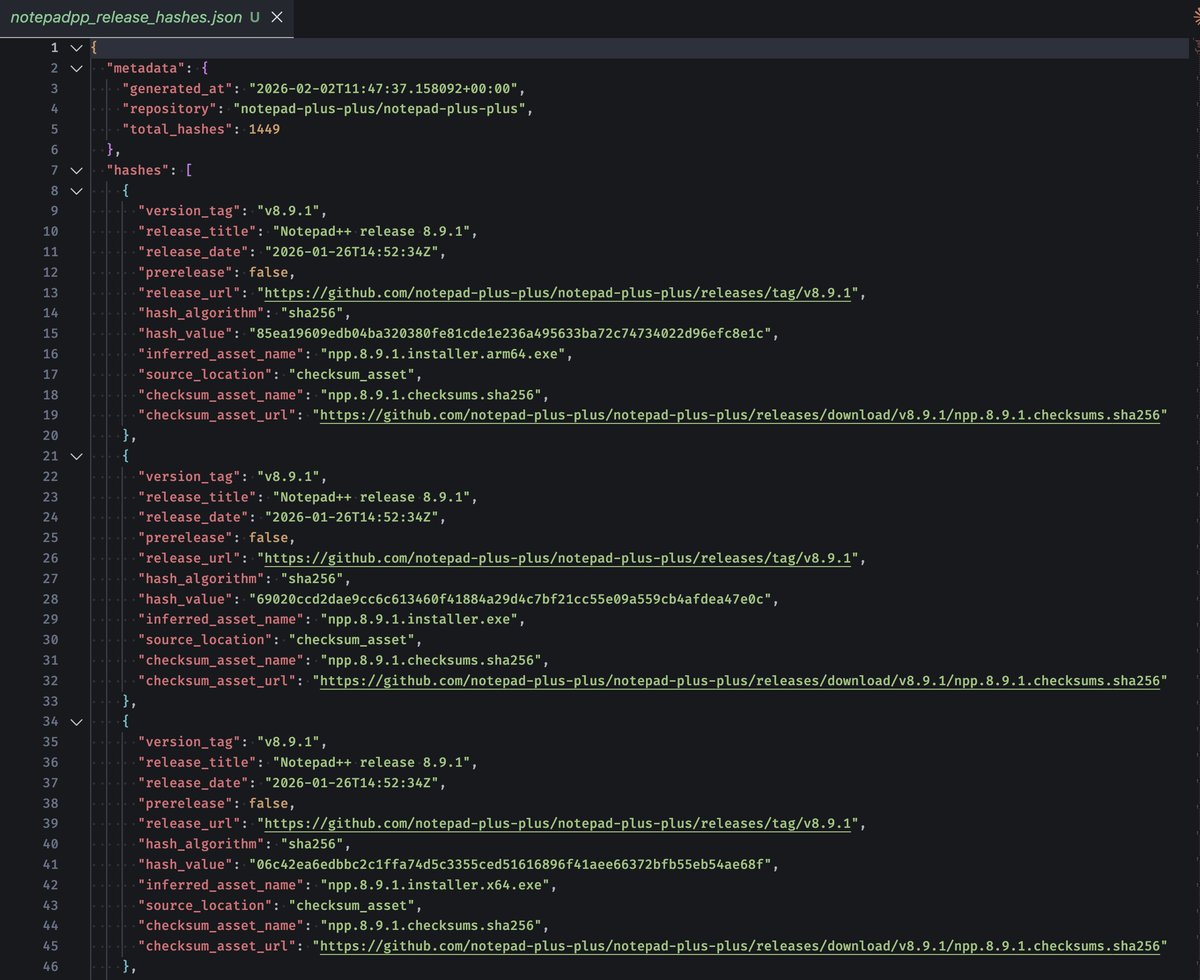The height and width of the screenshot is (980, 1200).
Task: Fold the object starting on line 34
Action: [x=77, y=721]
